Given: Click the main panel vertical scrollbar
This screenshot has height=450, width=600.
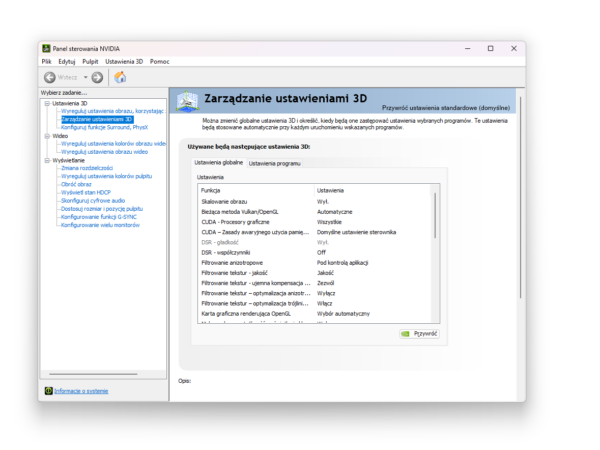Looking at the screenshot, I should click(x=520, y=197).
